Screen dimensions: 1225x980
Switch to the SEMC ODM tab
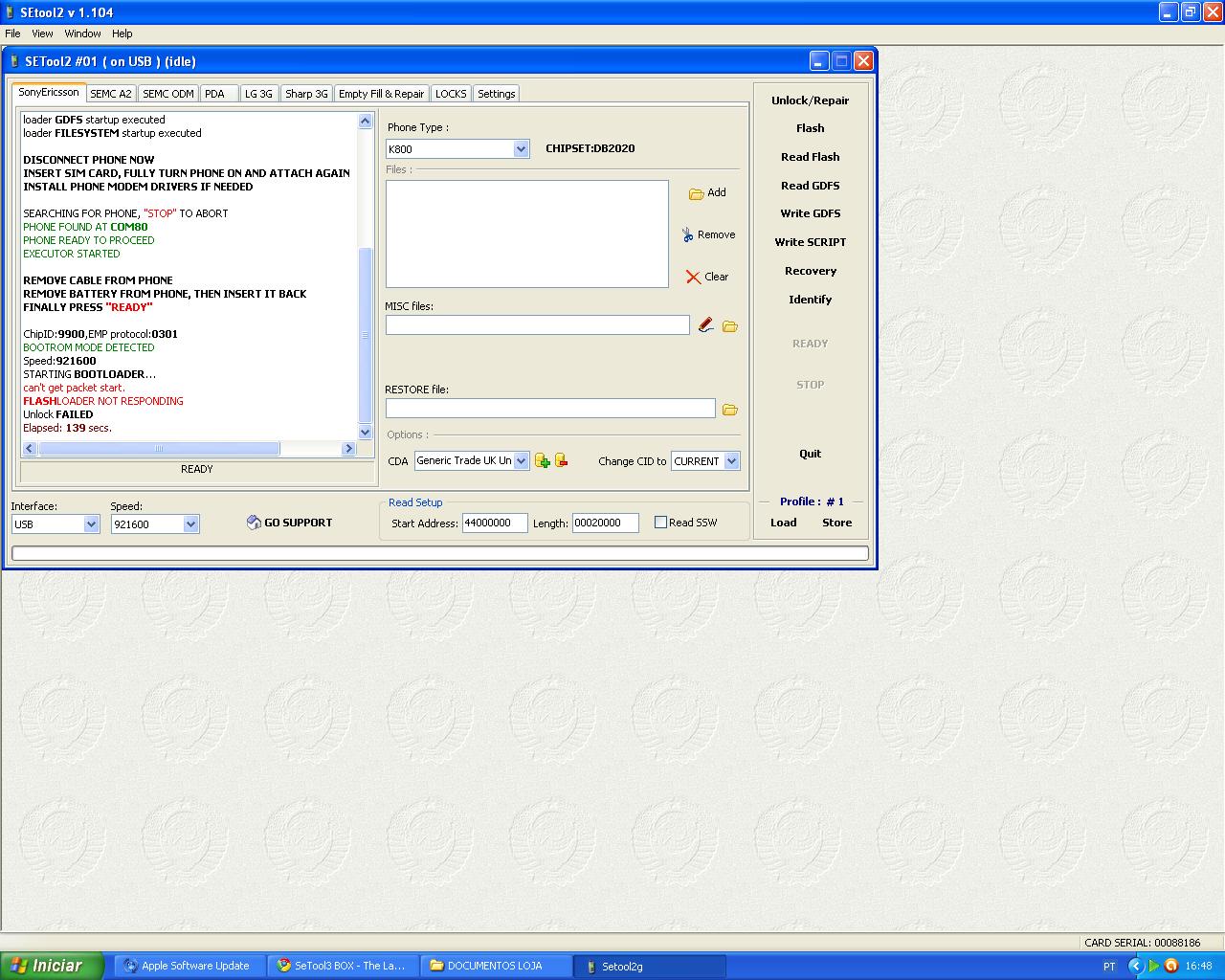(168, 94)
